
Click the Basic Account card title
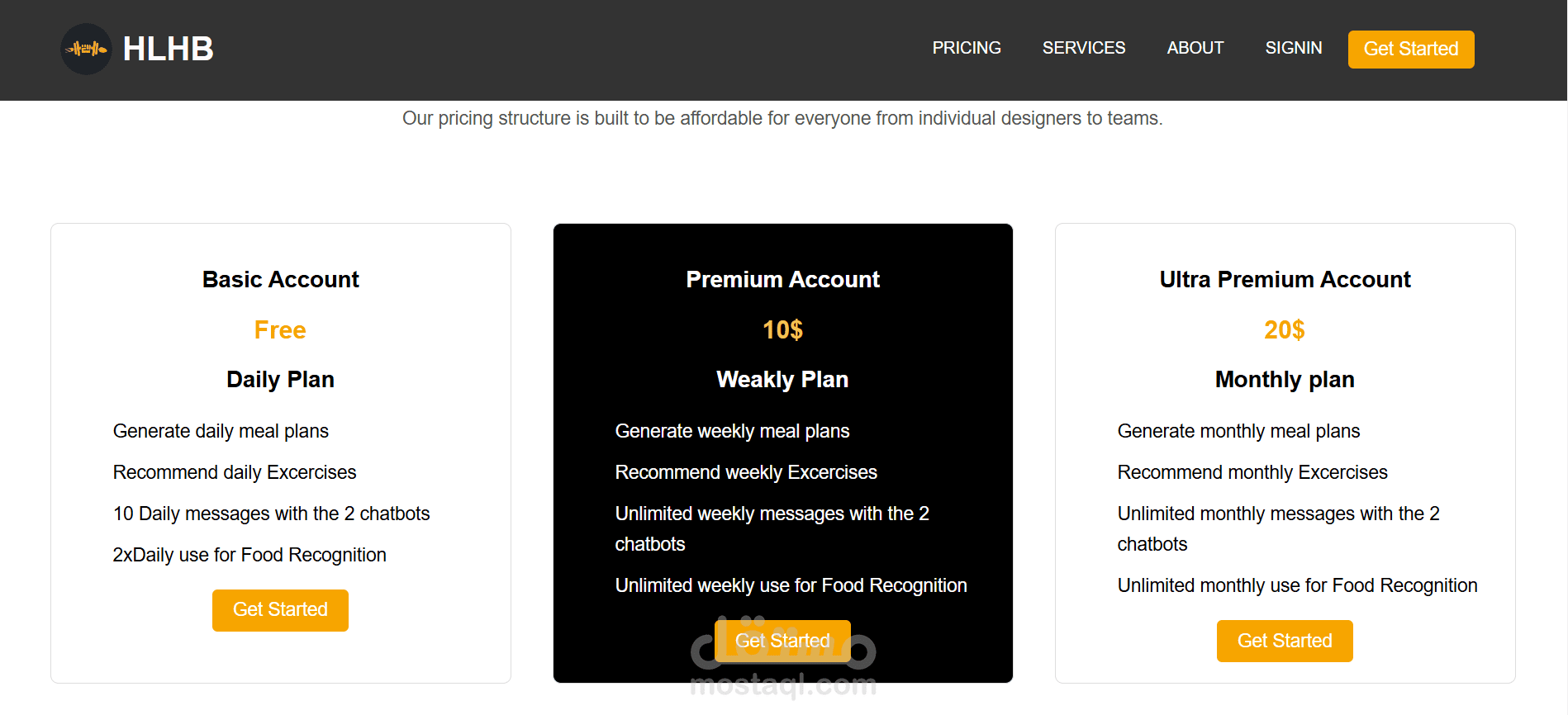click(x=281, y=280)
